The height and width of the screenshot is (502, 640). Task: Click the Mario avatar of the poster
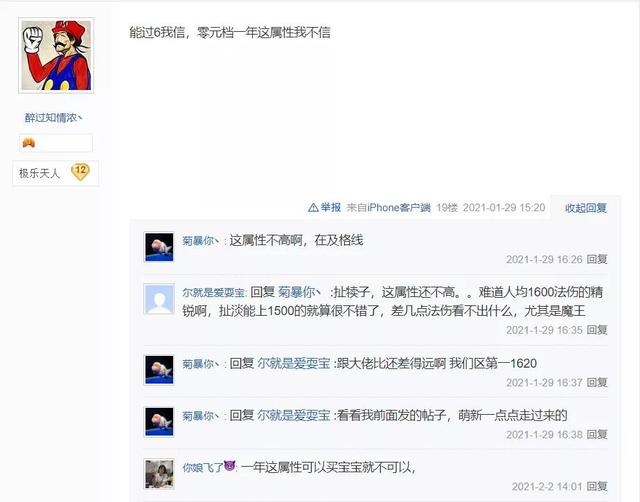pyautogui.click(x=56, y=56)
